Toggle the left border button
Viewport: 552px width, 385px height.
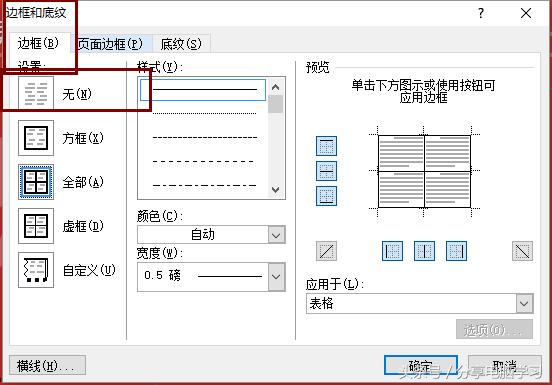click(x=392, y=251)
